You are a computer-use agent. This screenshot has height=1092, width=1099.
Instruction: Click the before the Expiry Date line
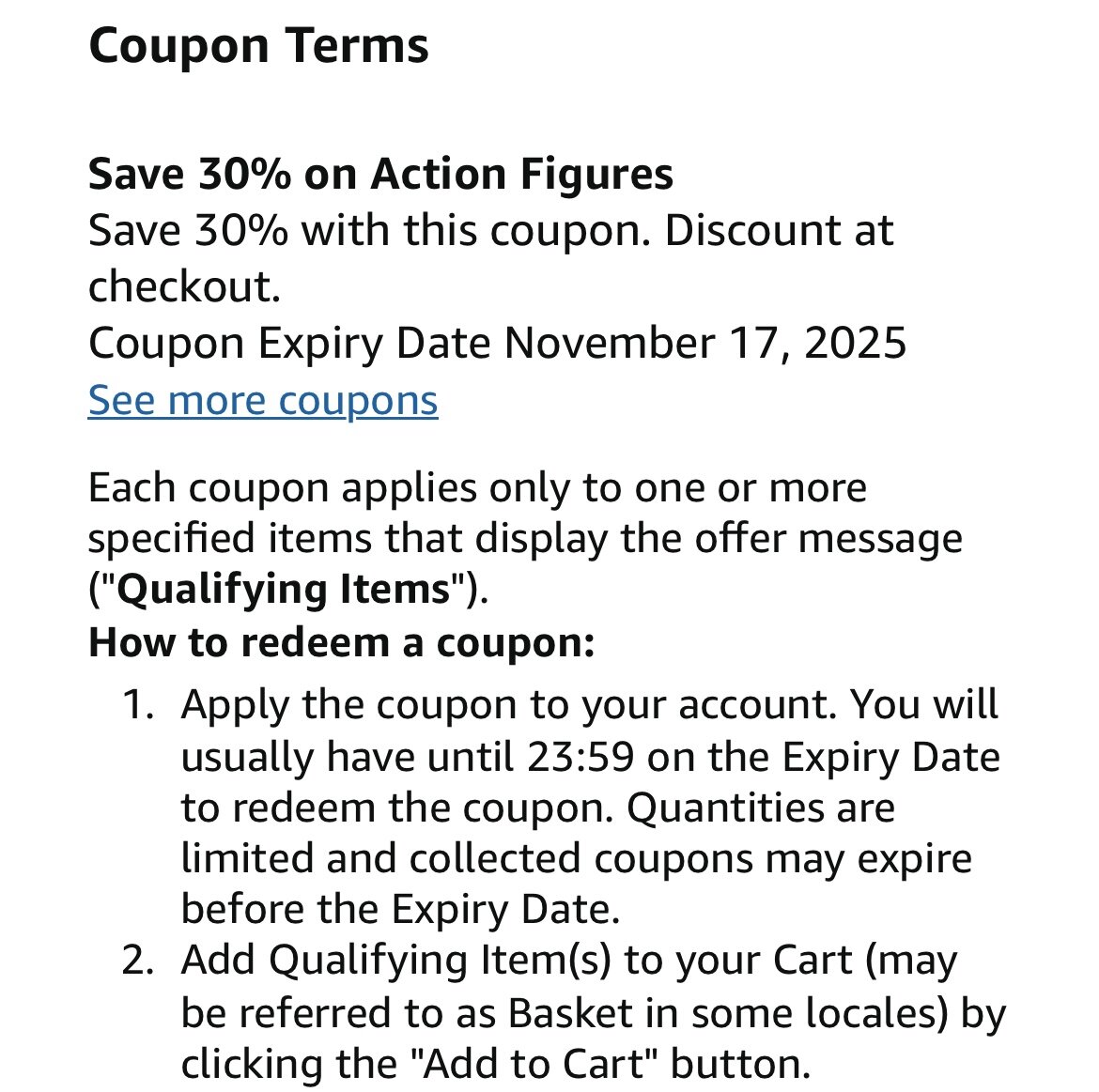click(x=400, y=910)
